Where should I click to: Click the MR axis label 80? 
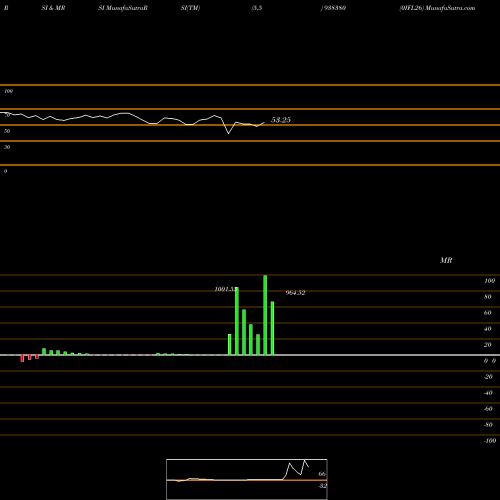(488, 297)
